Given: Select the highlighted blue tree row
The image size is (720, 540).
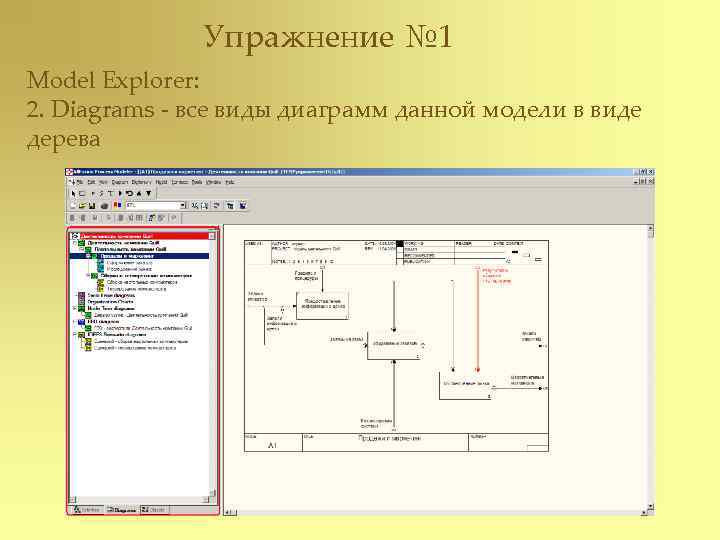Looking at the screenshot, I should coord(140,256).
